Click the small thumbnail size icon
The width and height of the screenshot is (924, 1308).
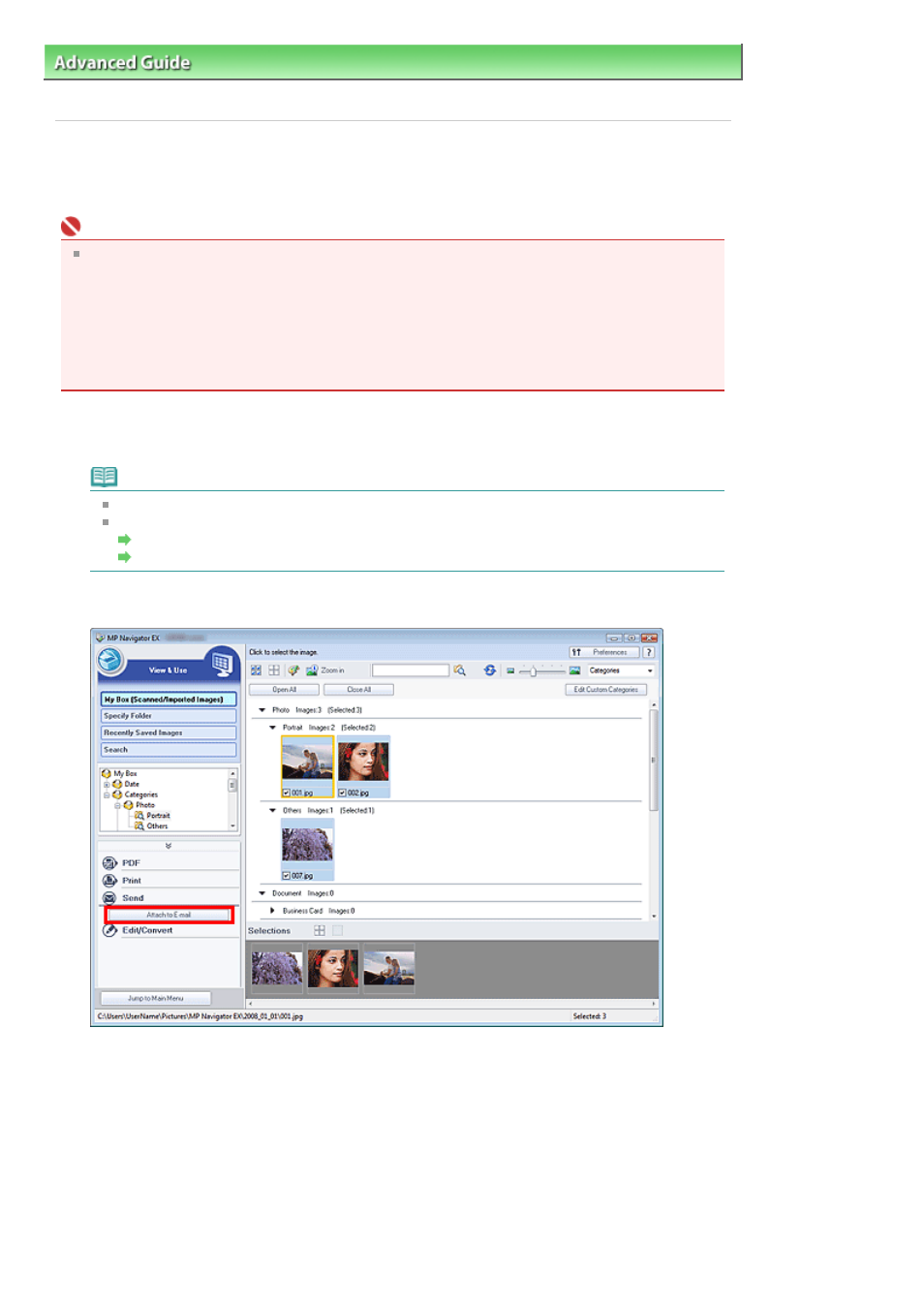[510, 670]
